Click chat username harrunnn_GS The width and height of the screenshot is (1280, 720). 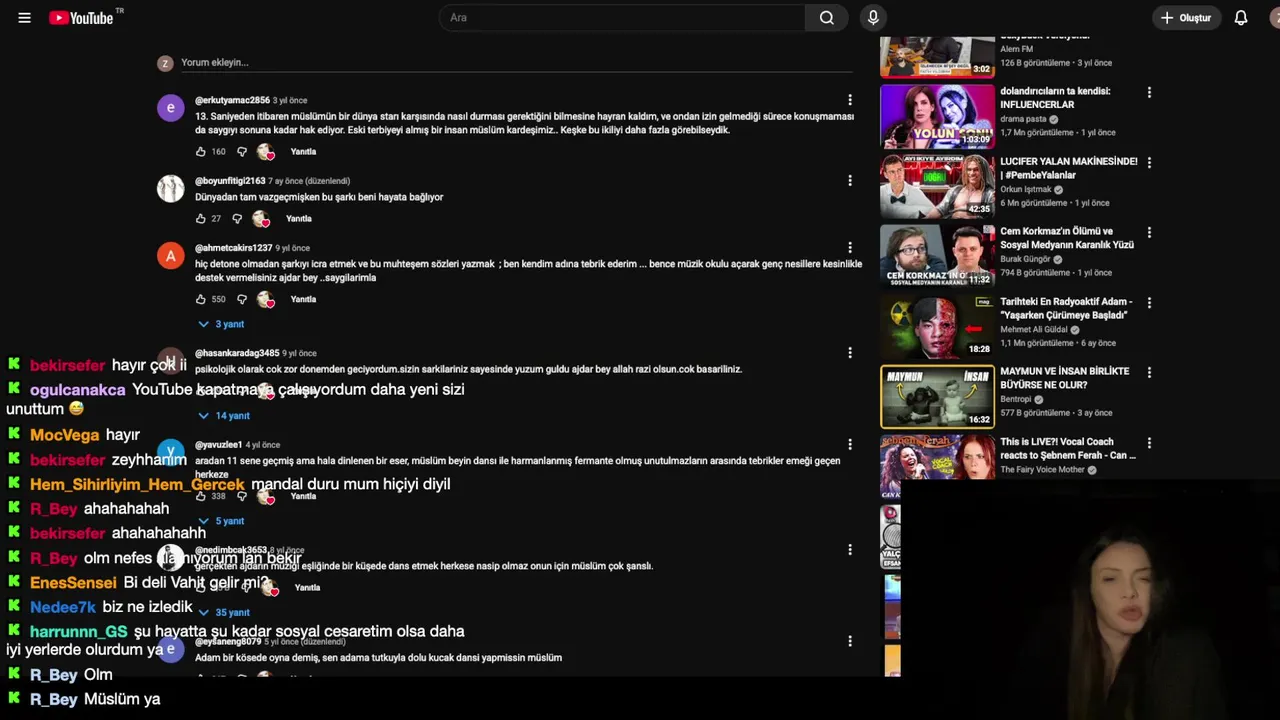pyautogui.click(x=79, y=632)
